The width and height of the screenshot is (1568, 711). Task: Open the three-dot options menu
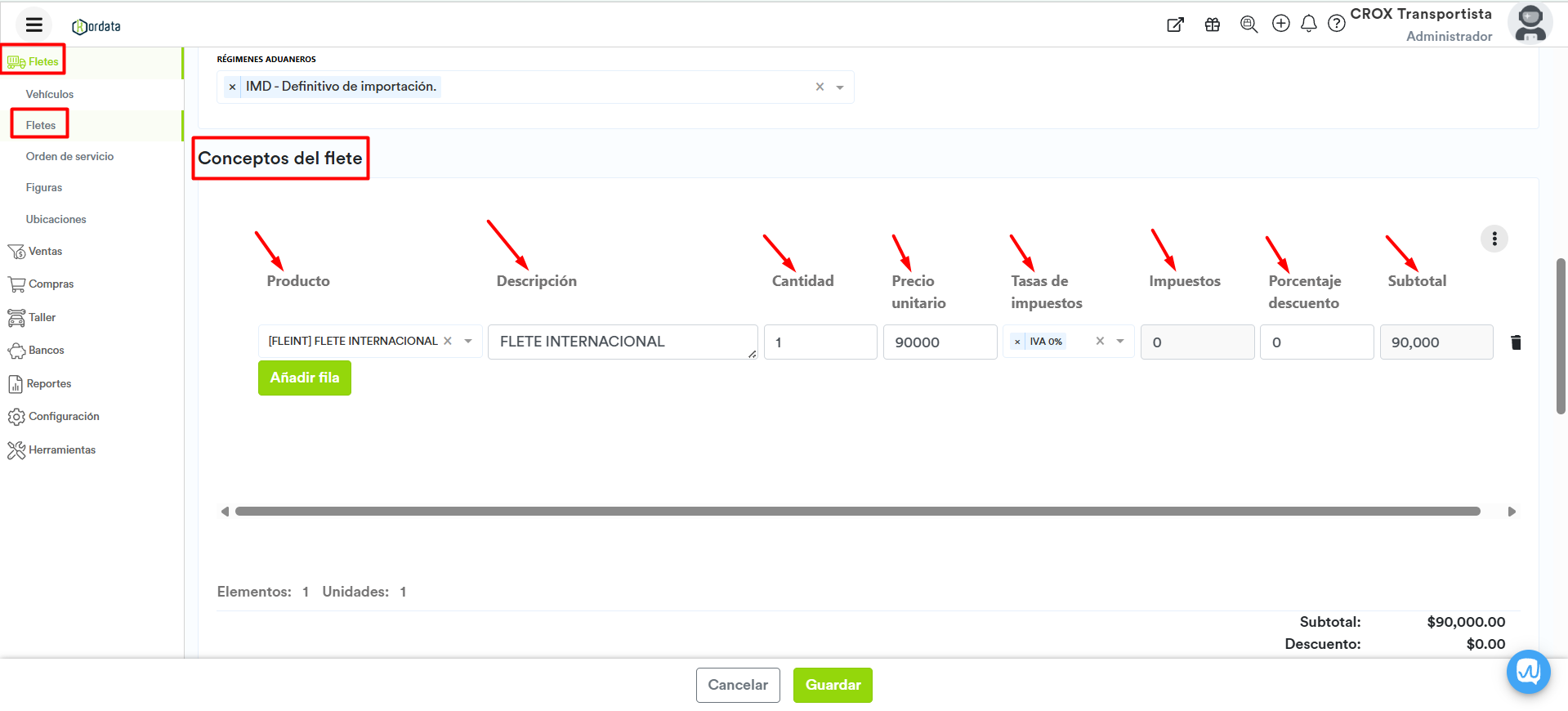tap(1494, 239)
